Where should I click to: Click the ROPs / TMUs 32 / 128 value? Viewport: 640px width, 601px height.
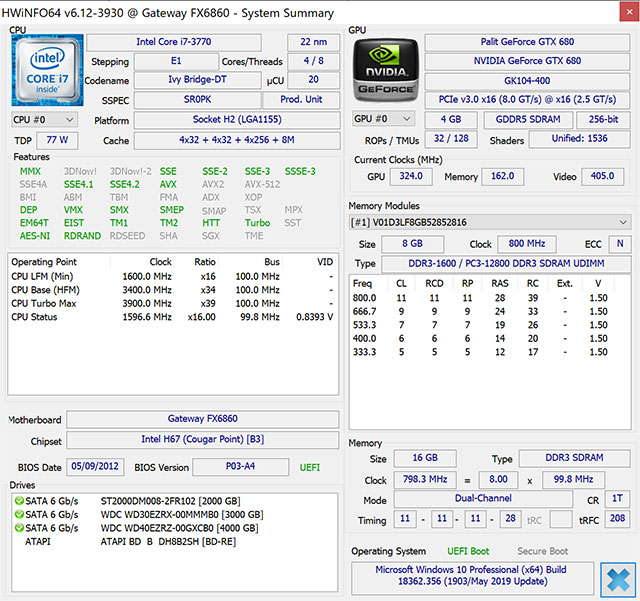(451, 139)
